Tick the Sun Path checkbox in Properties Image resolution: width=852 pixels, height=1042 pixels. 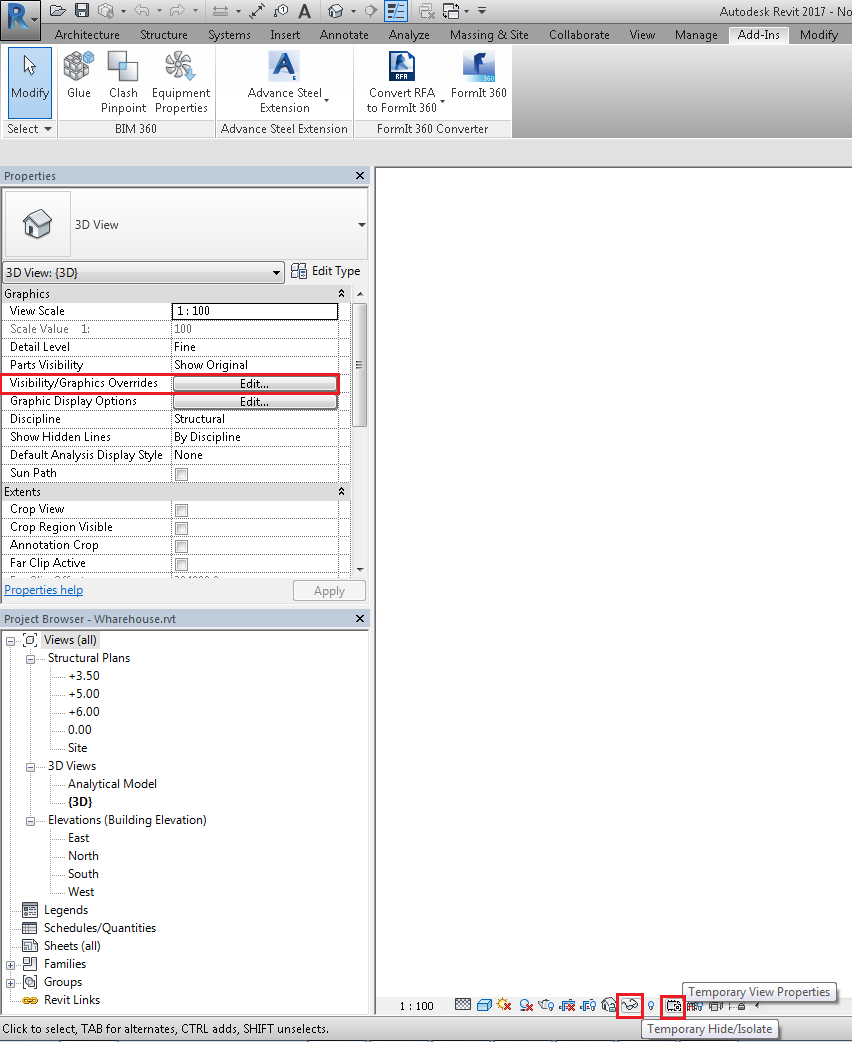[181, 474]
